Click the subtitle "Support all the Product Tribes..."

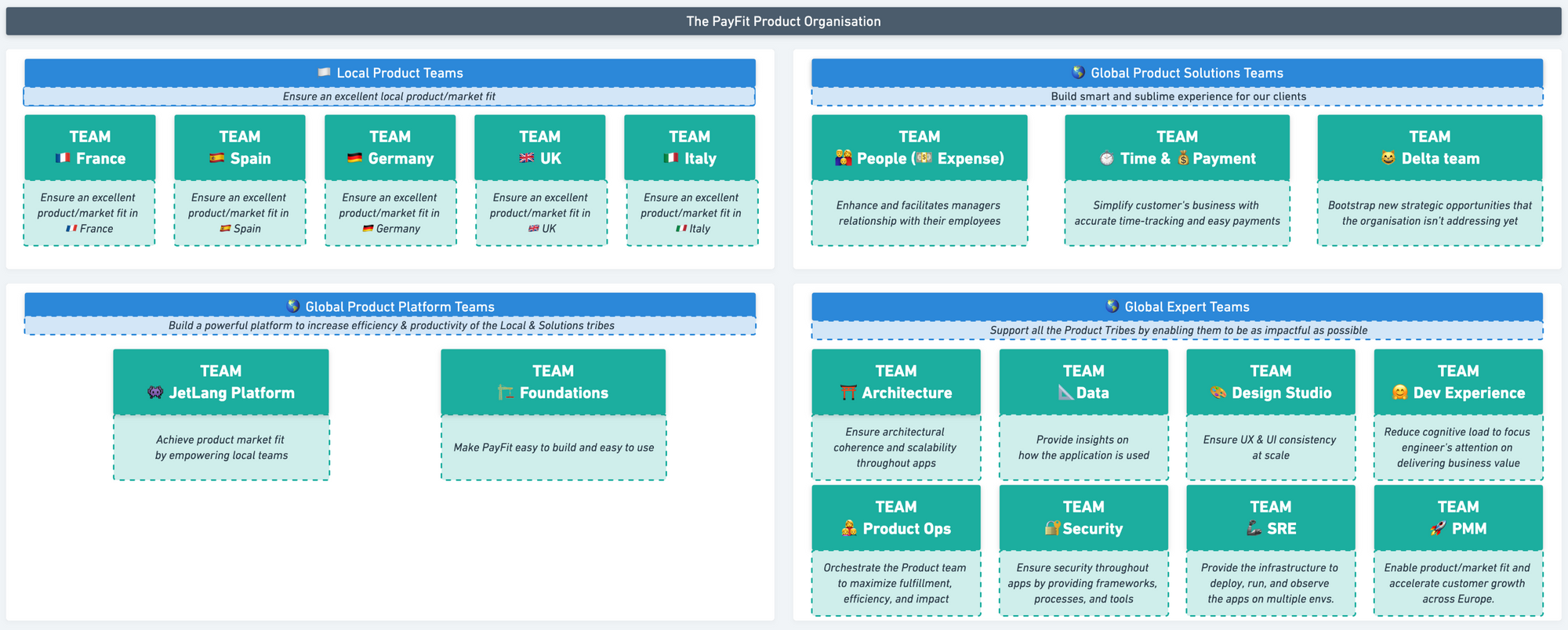(1178, 330)
